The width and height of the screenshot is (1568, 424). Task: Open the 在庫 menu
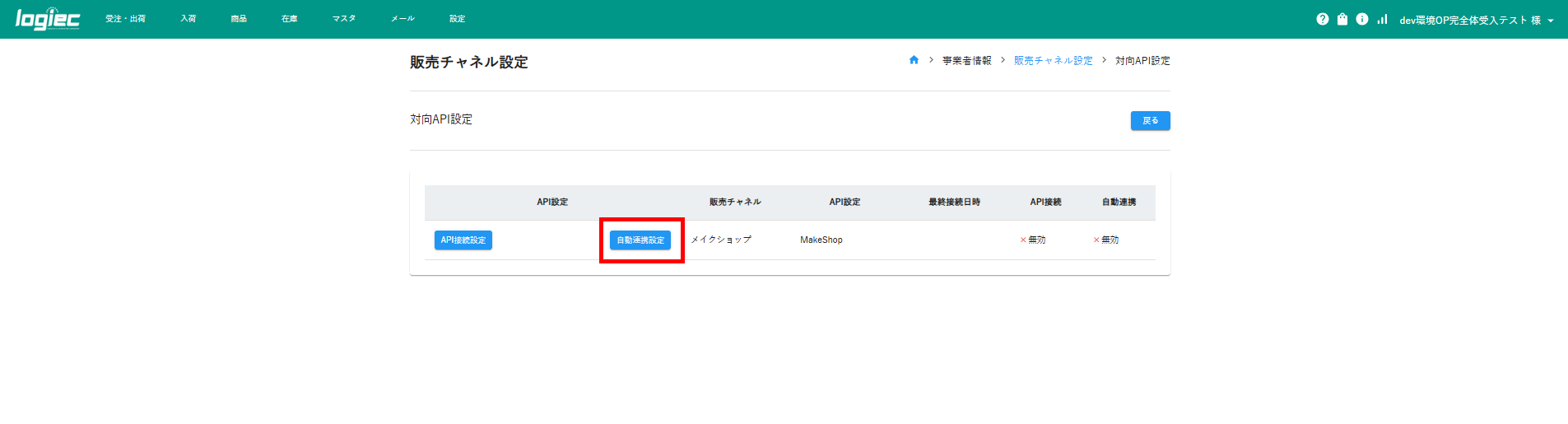pos(289,19)
